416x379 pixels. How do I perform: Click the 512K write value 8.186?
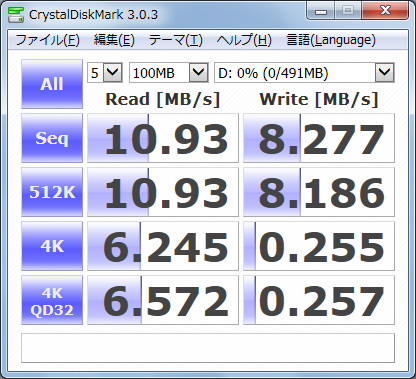point(319,192)
